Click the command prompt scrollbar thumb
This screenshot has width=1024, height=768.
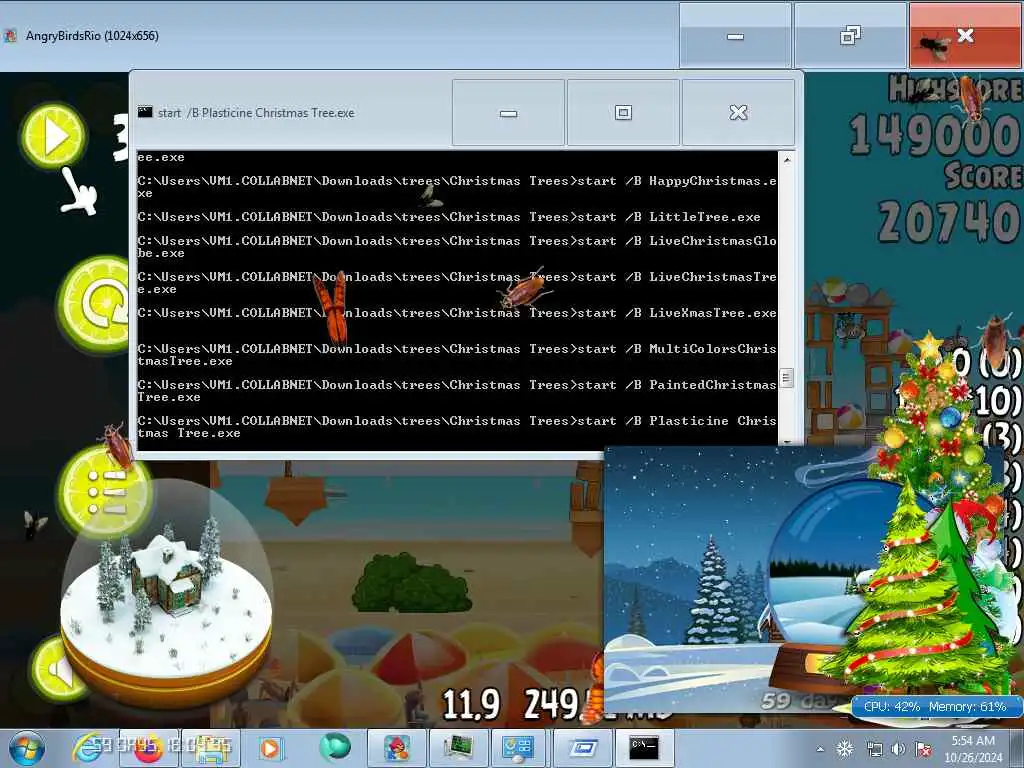coord(786,377)
